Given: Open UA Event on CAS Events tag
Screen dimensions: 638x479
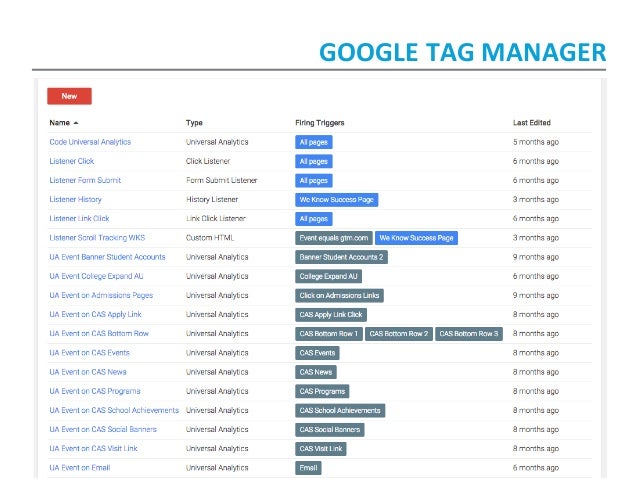Looking at the screenshot, I should coord(89,353).
